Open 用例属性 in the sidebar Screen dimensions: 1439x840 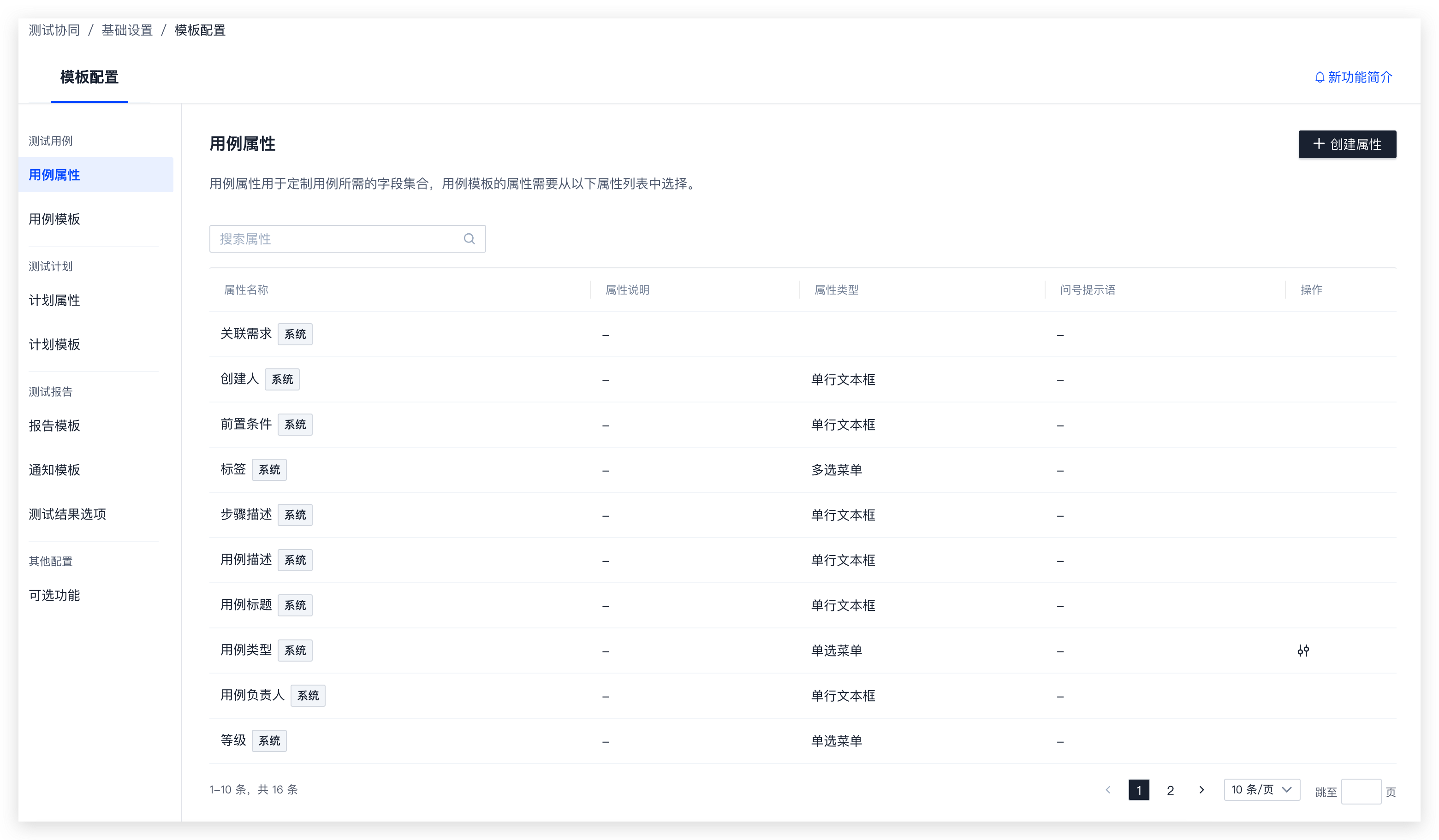point(95,175)
